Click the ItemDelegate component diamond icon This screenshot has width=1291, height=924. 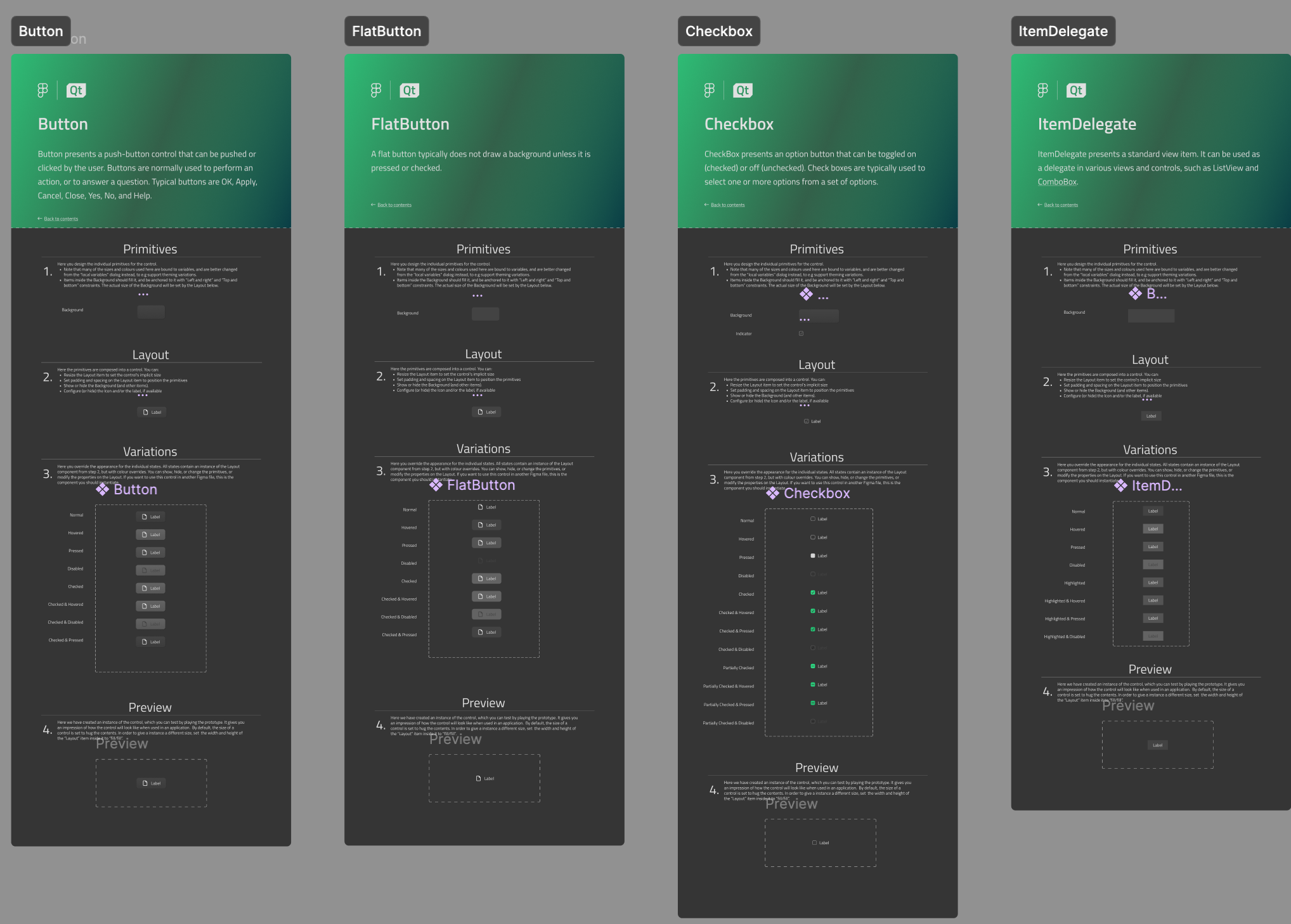tap(1120, 485)
